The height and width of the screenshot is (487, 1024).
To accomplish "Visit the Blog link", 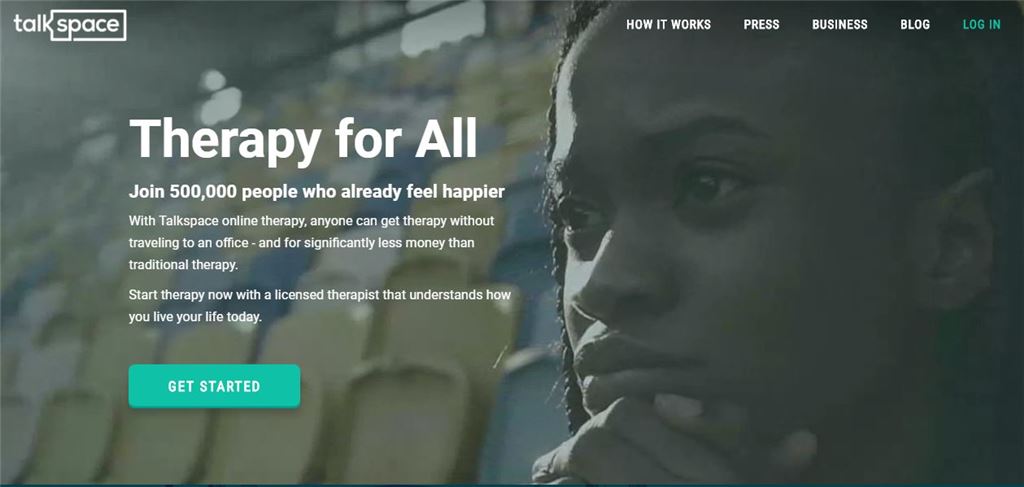I will (x=914, y=25).
